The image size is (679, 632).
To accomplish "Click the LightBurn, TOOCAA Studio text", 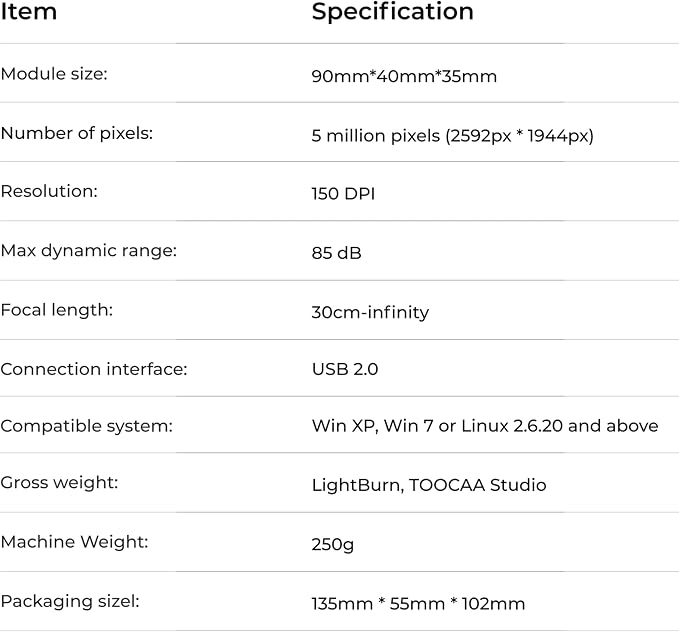I will coord(429,485).
